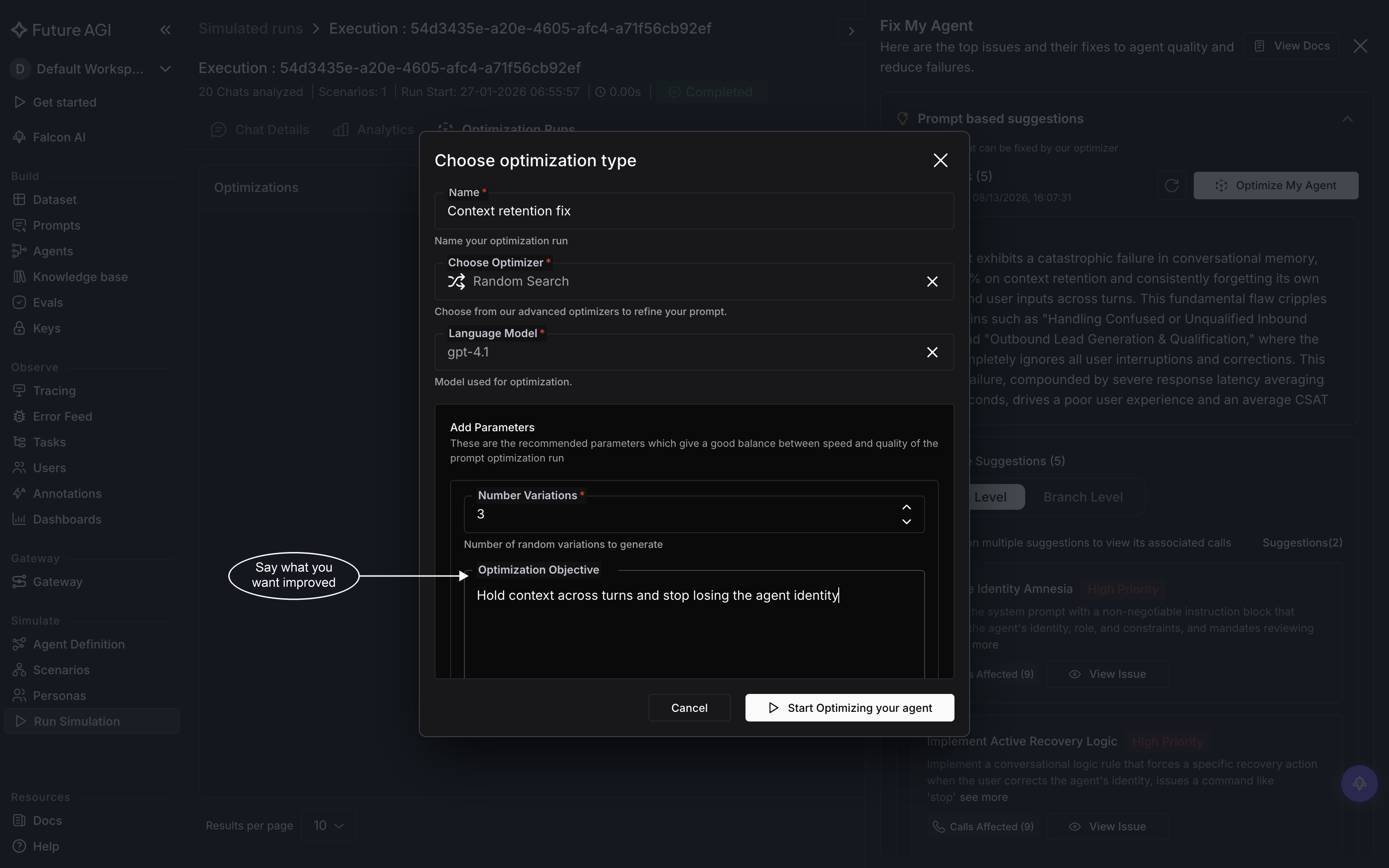Switch to the Optimization Runs tab

pyautogui.click(x=506, y=129)
